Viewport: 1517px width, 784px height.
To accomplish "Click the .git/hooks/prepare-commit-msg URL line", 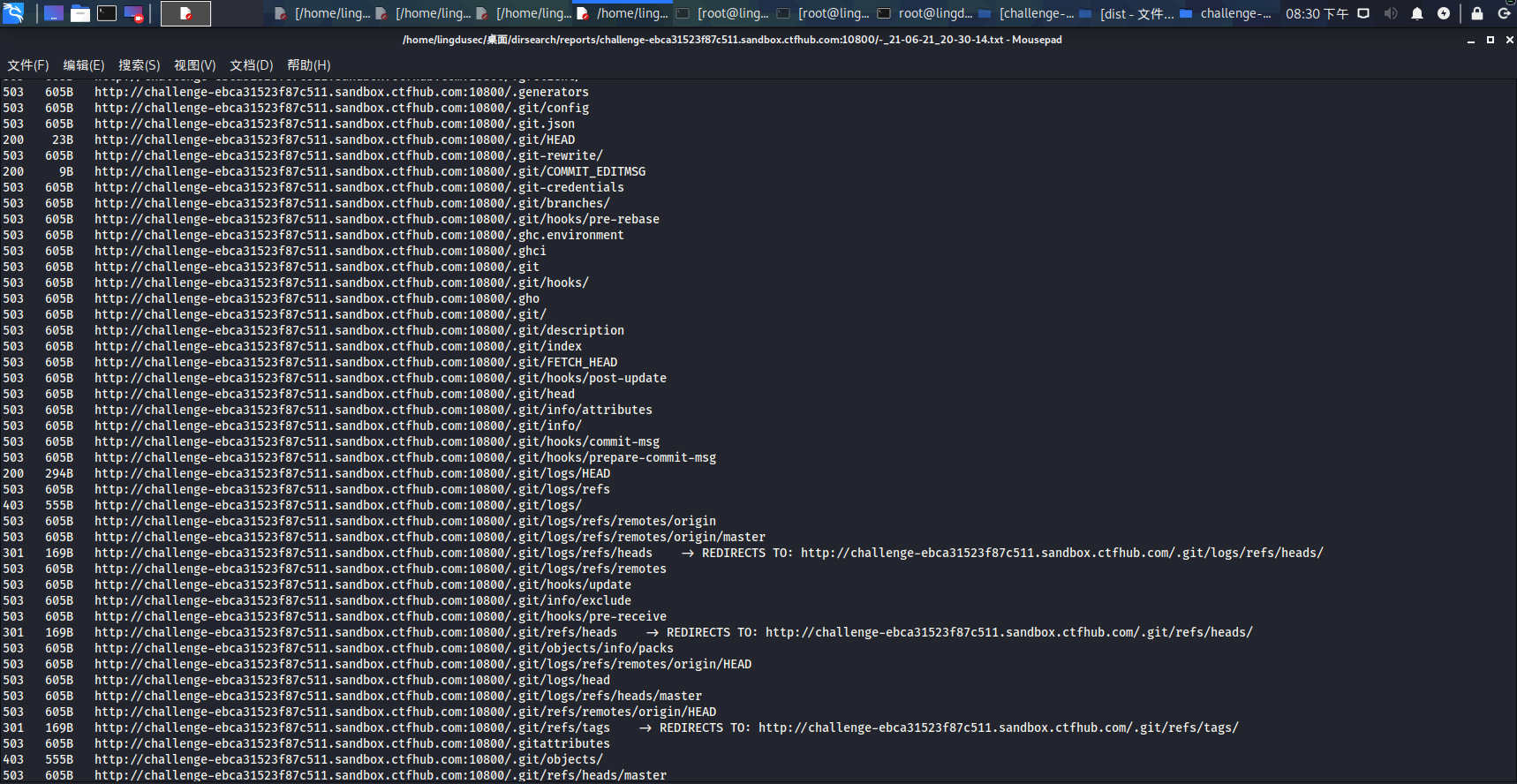I will (405, 457).
